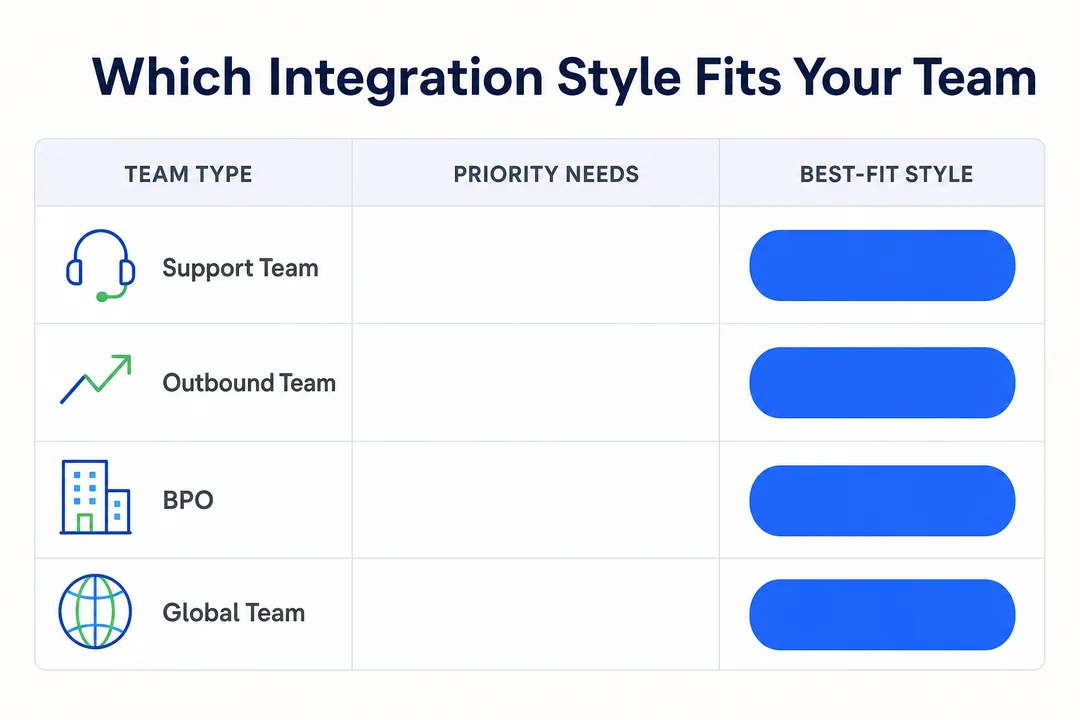The width and height of the screenshot is (1080, 720).
Task: Click the empty Priority Needs cell for Global Team
Action: [536, 614]
